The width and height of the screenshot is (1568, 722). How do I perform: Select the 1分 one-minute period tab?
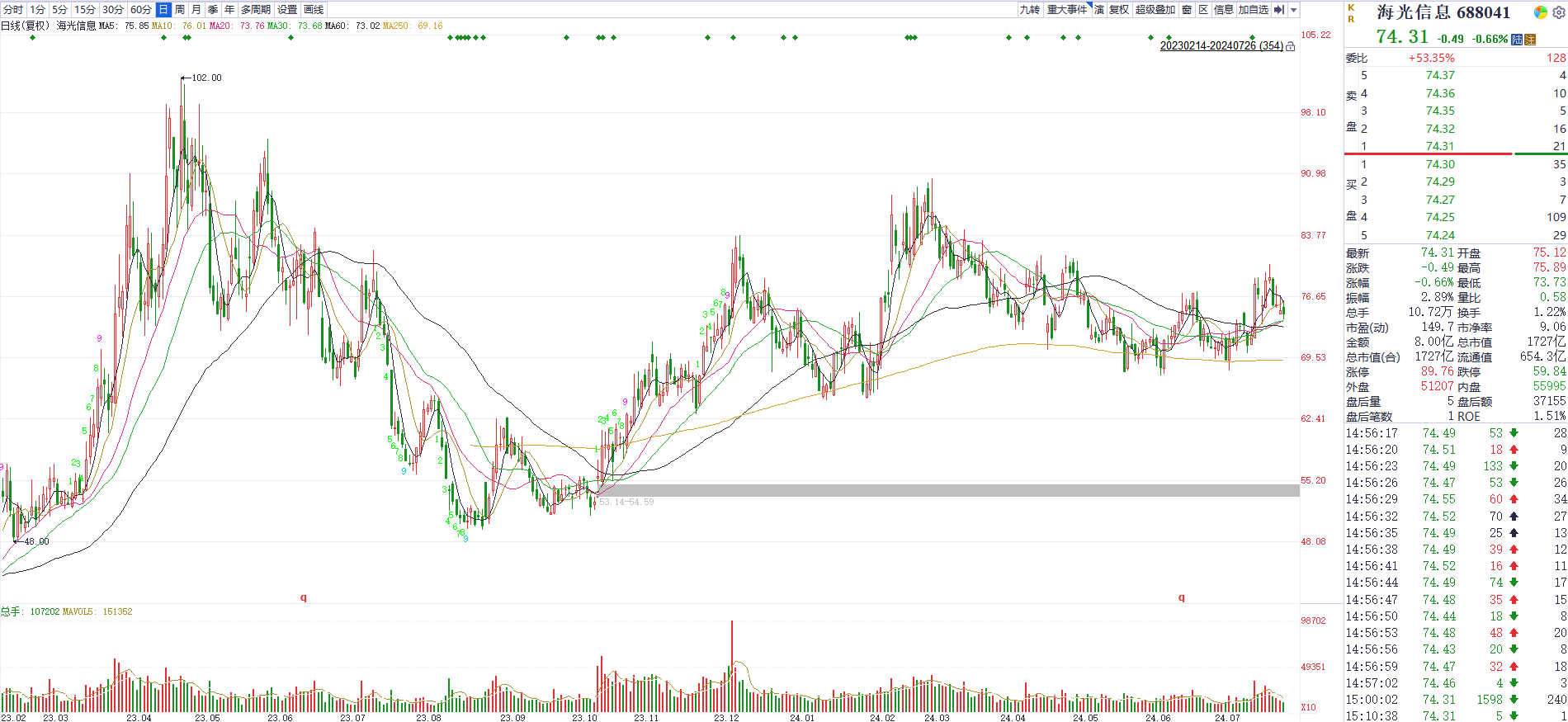point(38,10)
